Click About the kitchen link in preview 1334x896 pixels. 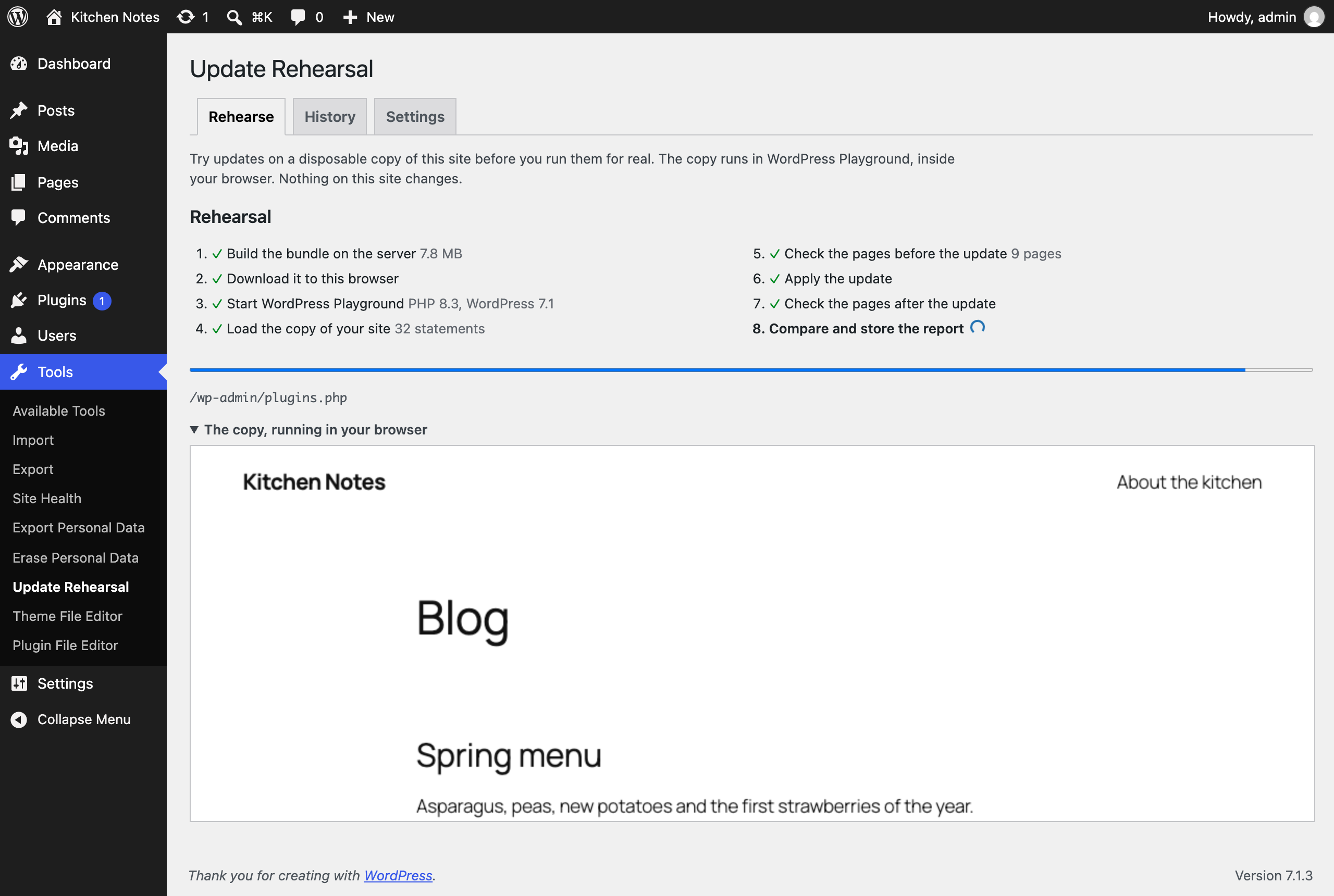1189,482
